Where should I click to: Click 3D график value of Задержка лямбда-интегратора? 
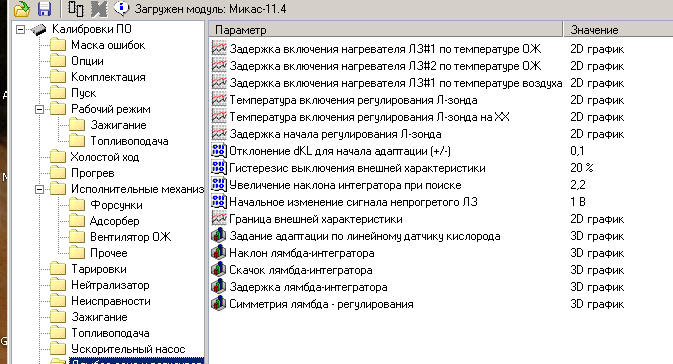pos(597,287)
